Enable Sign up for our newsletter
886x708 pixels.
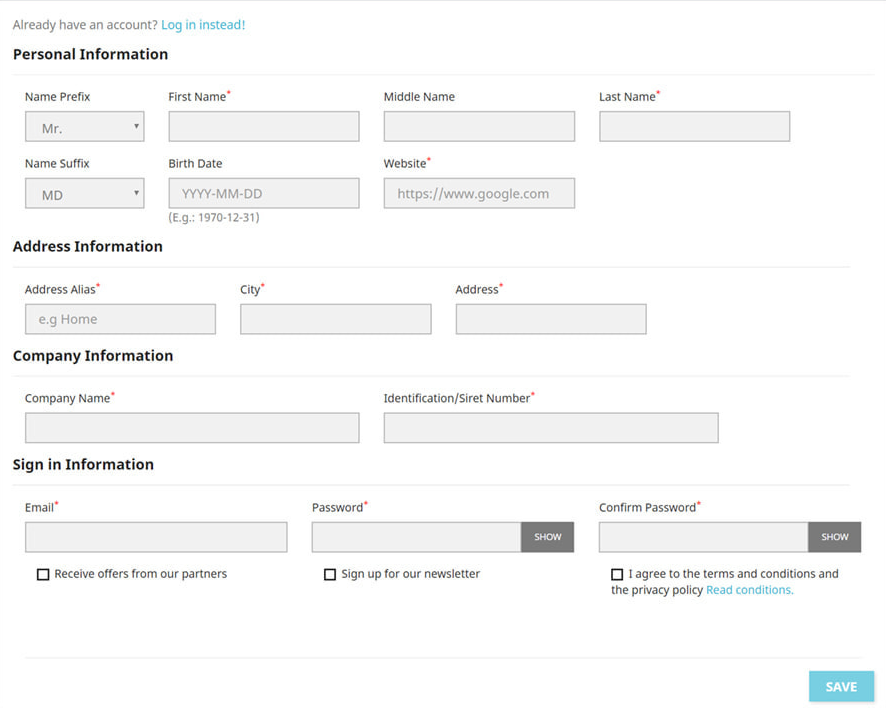330,575
